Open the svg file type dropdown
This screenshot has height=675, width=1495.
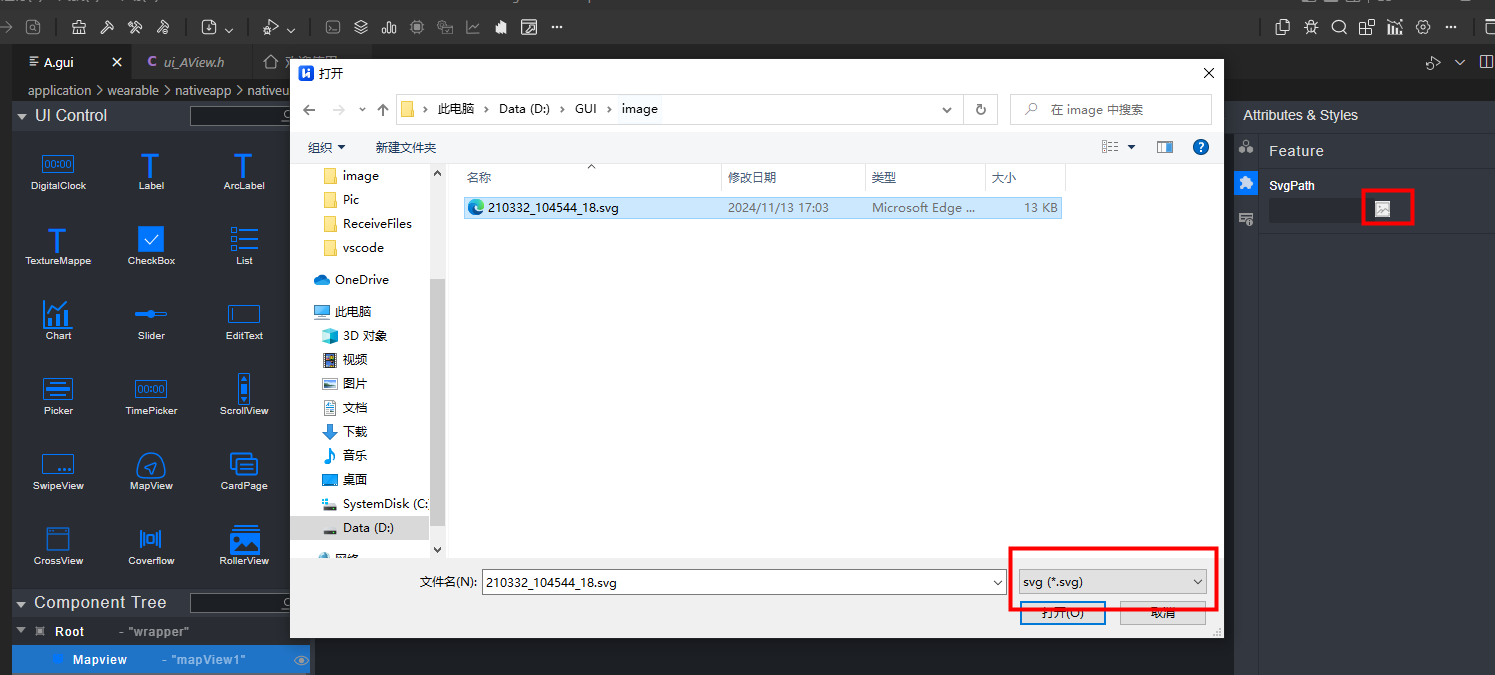click(x=1112, y=582)
